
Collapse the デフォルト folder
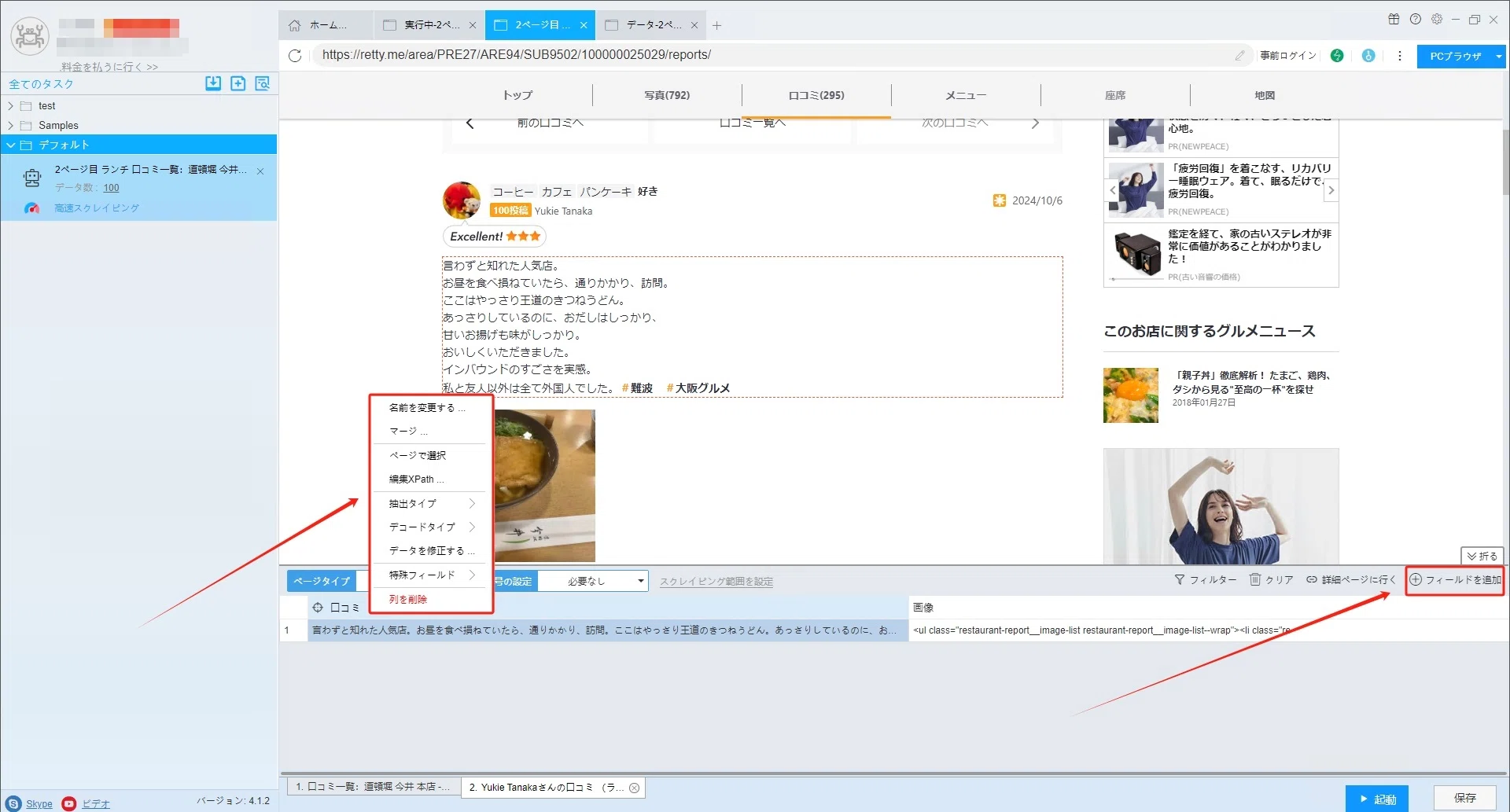(x=11, y=145)
